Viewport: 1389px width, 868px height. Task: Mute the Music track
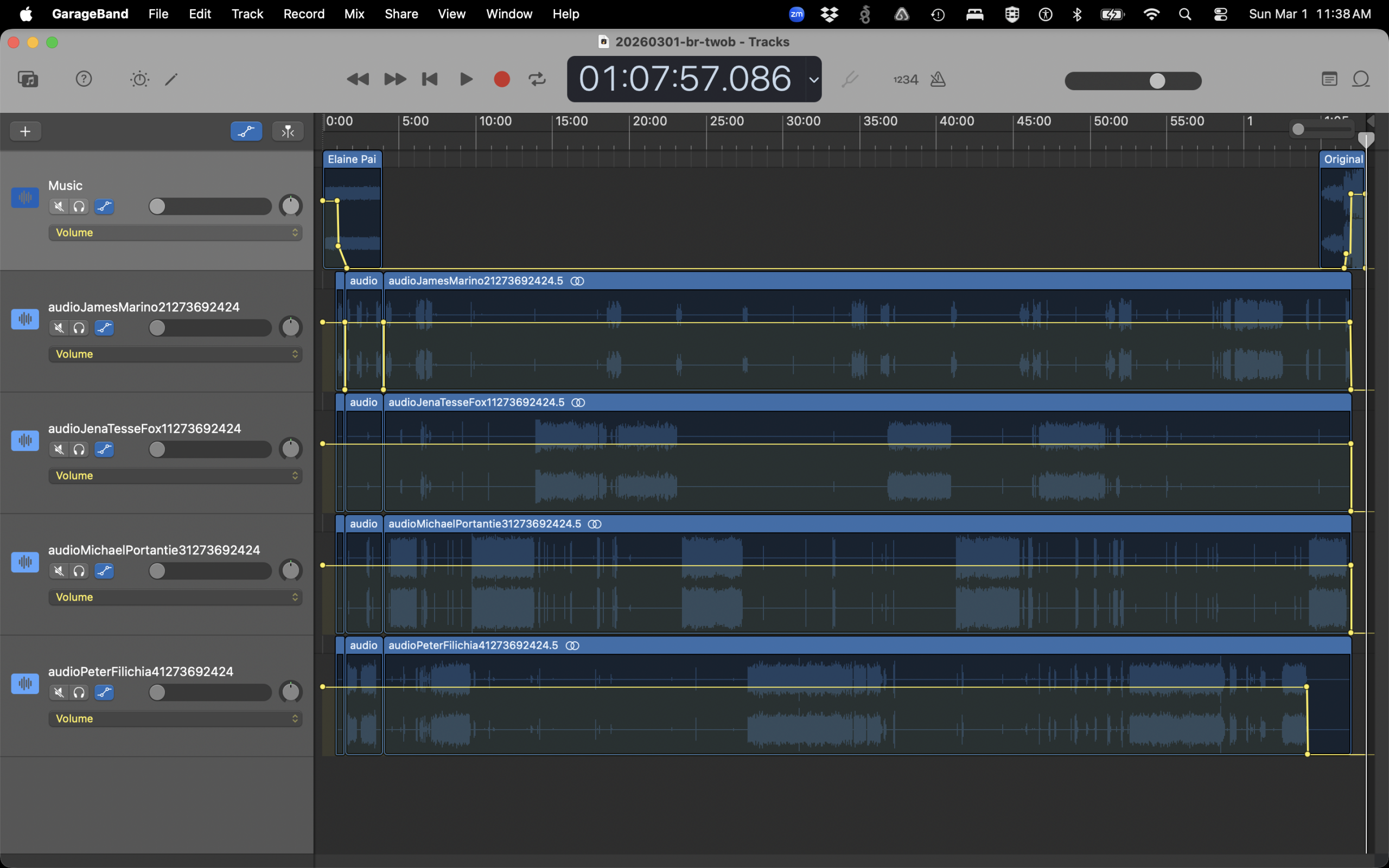click(59, 207)
